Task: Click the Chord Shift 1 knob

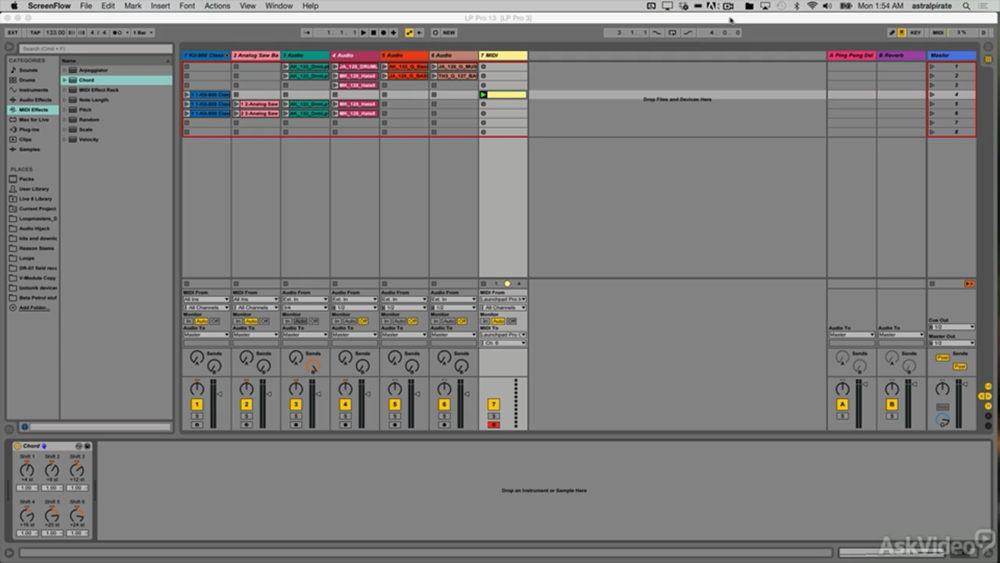Action: (27, 471)
